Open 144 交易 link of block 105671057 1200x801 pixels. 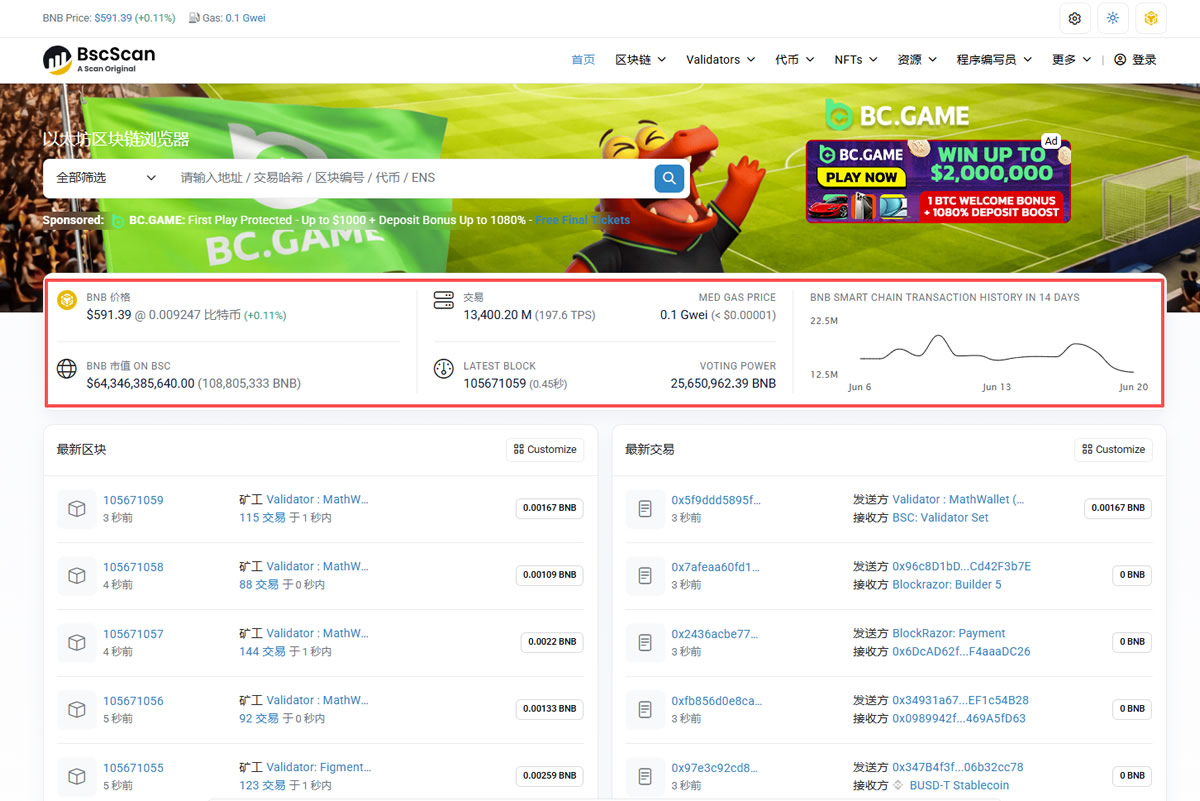pyautogui.click(x=262, y=652)
